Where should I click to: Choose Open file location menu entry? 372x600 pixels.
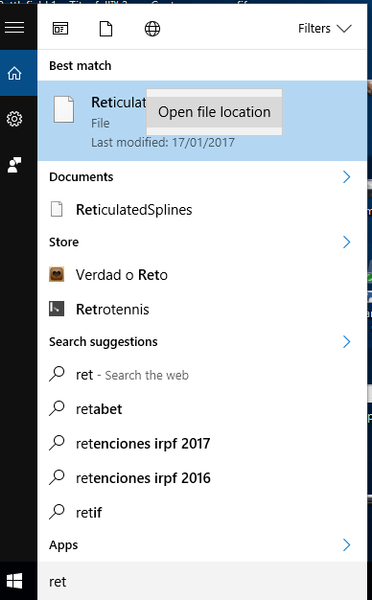[214, 112]
